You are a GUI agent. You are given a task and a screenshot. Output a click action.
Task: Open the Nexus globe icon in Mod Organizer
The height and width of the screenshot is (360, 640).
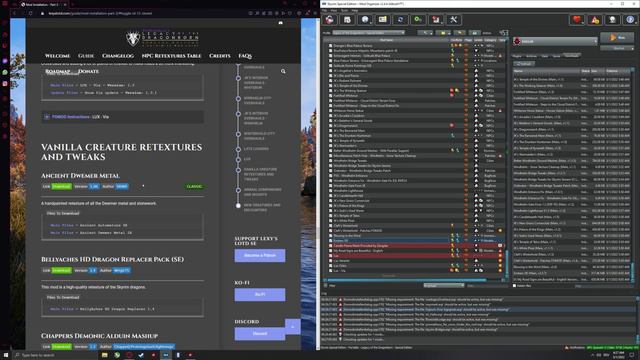coord(365,20)
